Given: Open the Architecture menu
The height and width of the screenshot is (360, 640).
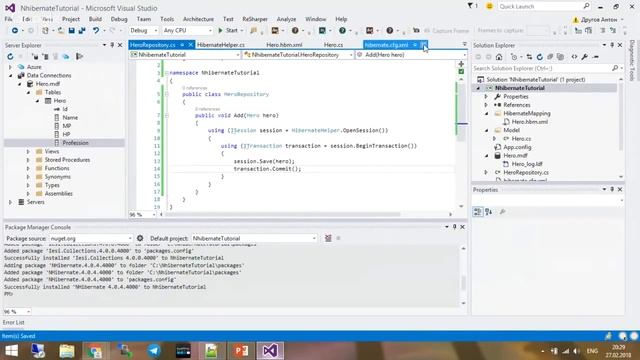Looking at the screenshot, I should coord(198,19).
